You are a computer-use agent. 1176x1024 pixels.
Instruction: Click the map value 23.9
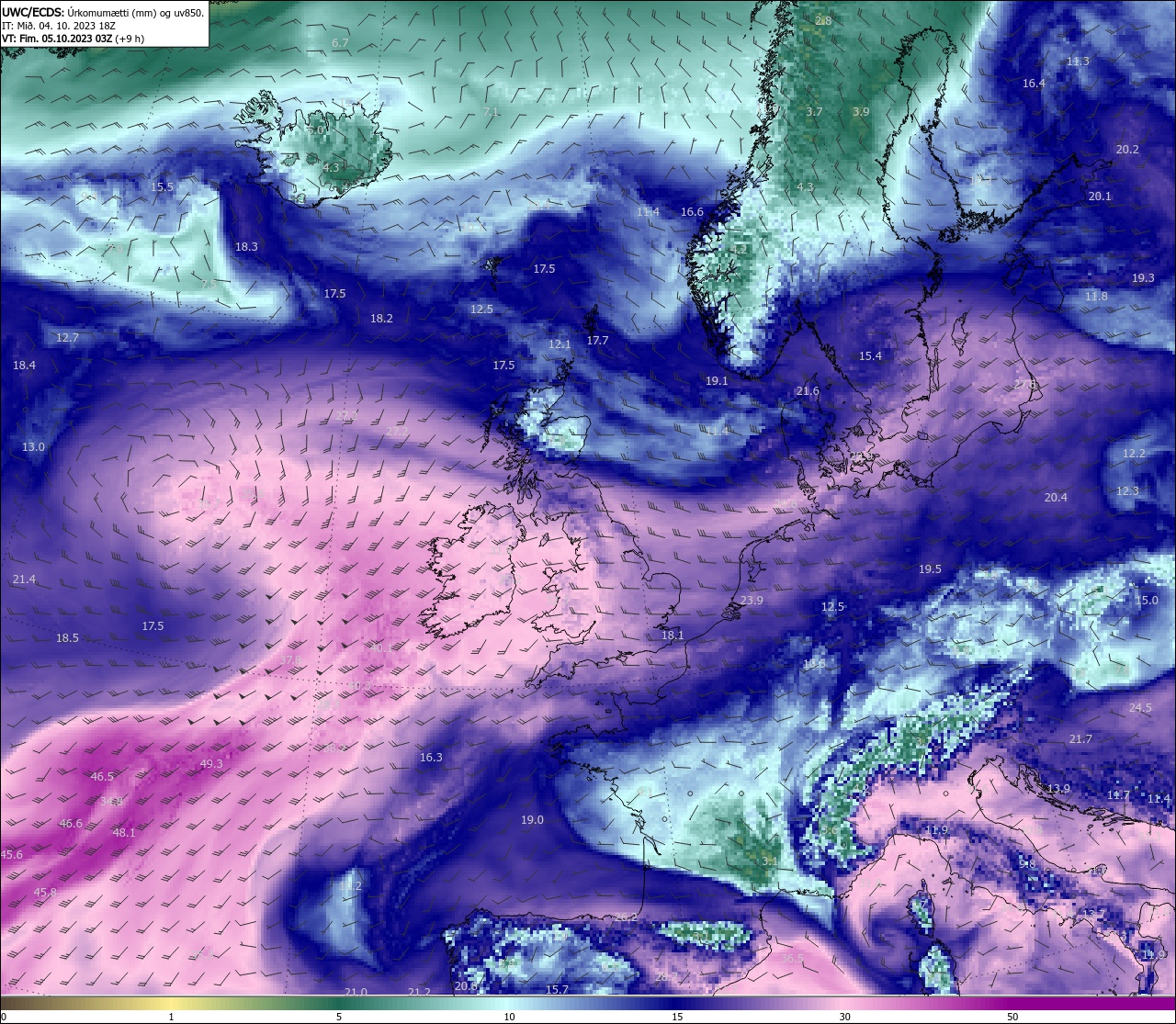click(x=752, y=601)
